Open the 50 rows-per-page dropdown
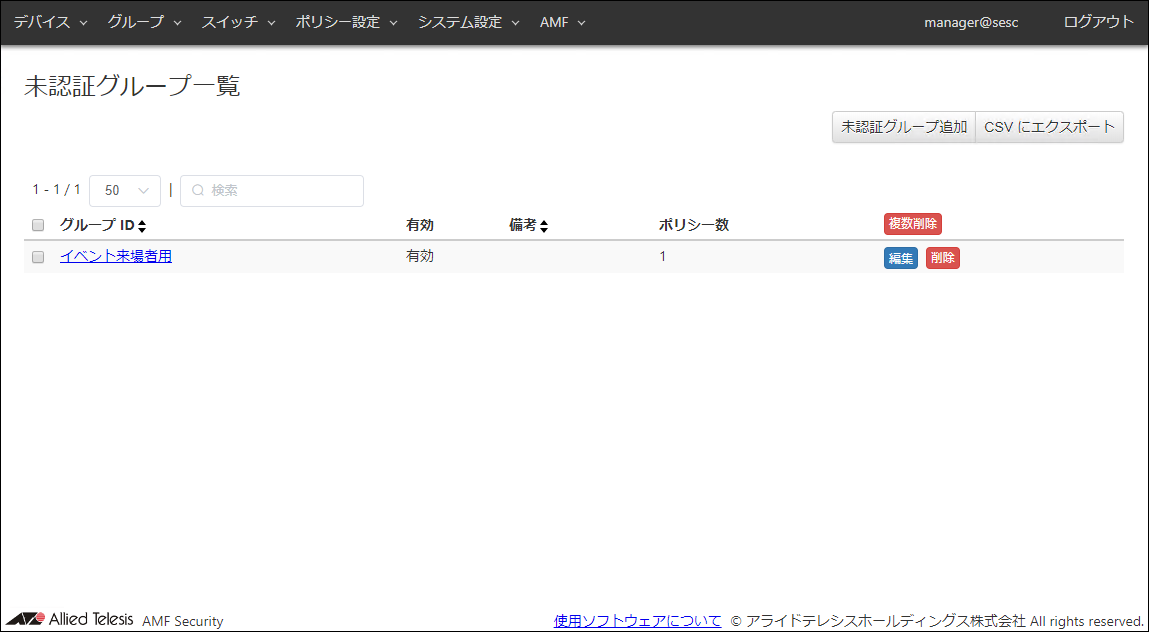 pyautogui.click(x=125, y=190)
